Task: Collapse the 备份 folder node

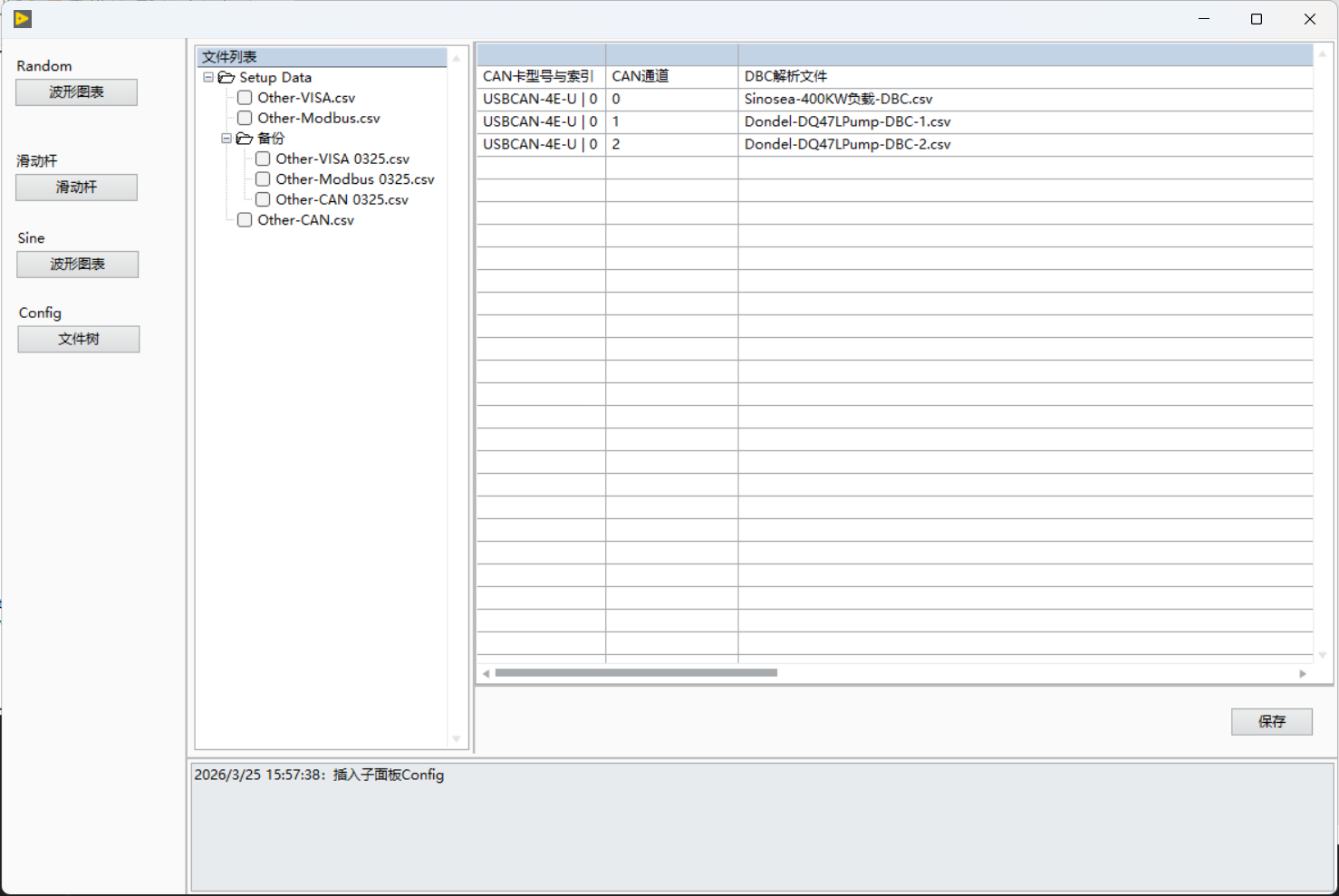Action: point(226,139)
